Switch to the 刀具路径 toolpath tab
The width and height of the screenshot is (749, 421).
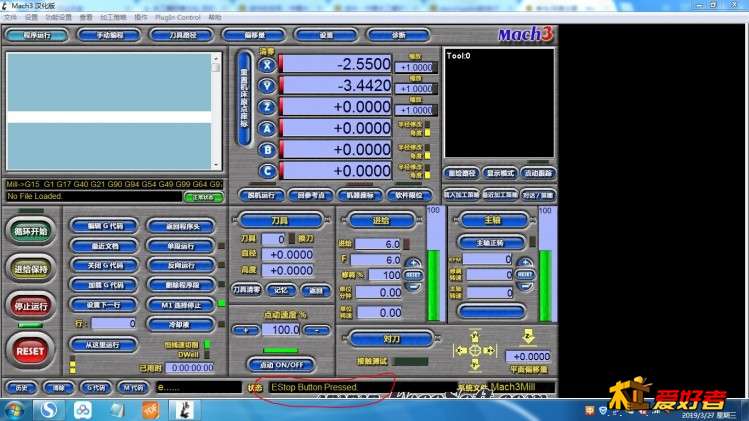(x=182, y=35)
